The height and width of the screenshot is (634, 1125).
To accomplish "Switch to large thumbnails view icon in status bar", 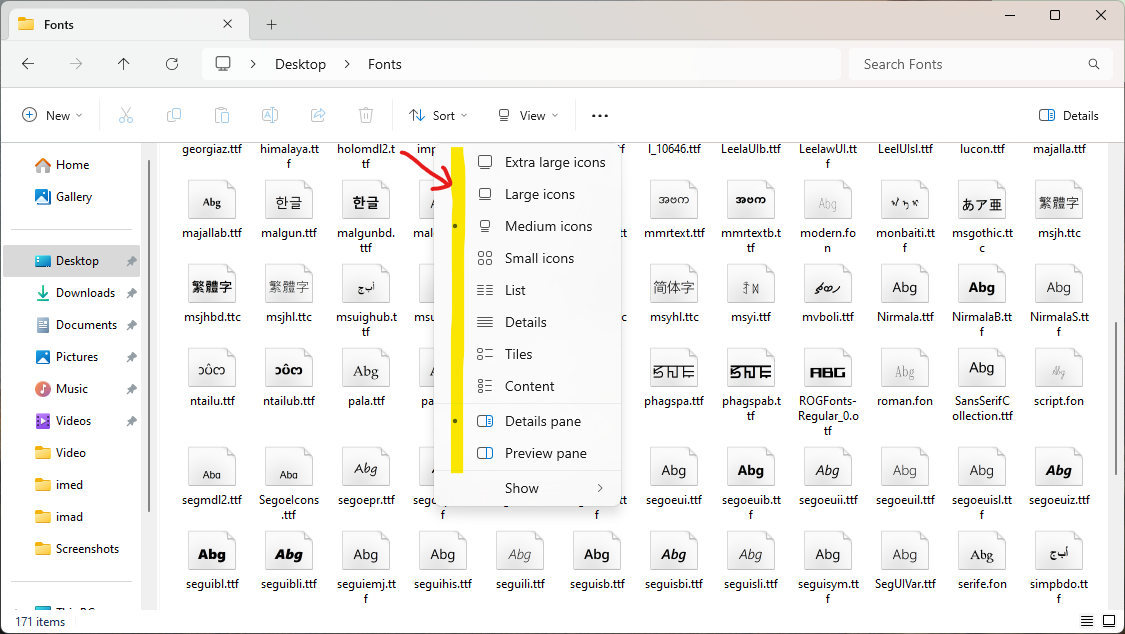I will [1108, 621].
